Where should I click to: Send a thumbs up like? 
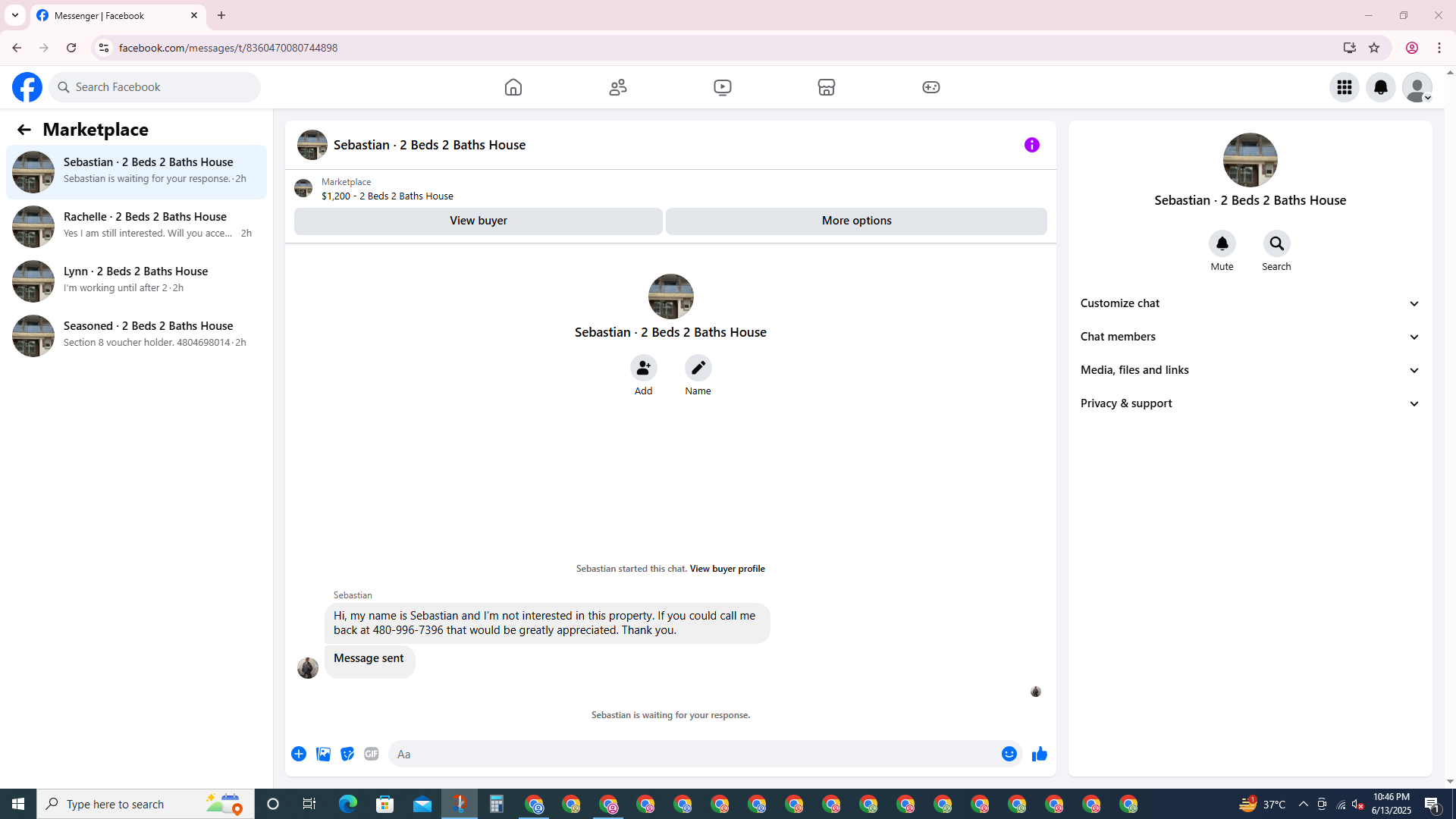coord(1040,754)
